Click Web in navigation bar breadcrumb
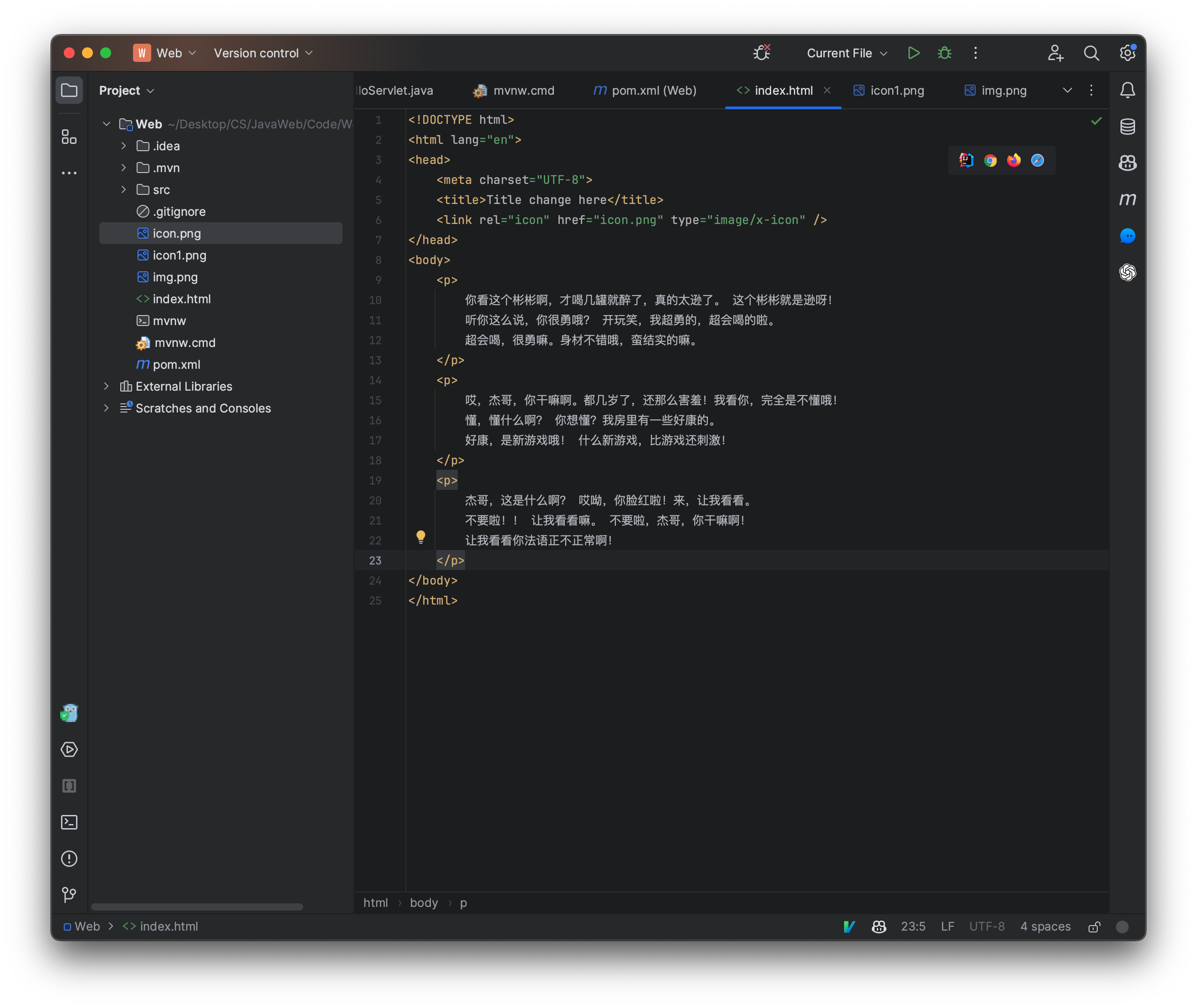This screenshot has width=1197, height=1008. tap(82, 927)
